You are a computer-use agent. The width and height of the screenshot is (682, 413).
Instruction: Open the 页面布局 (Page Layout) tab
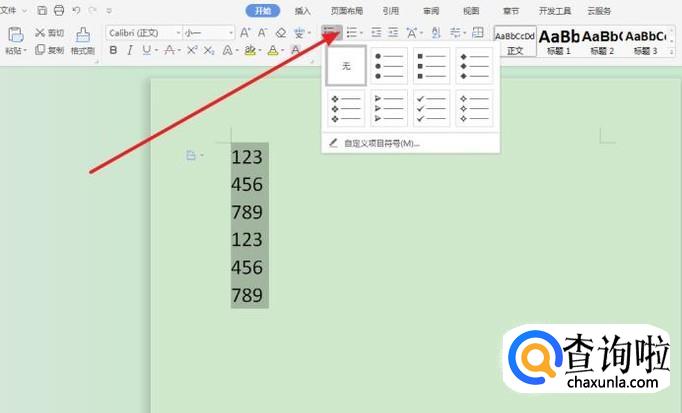point(346,11)
